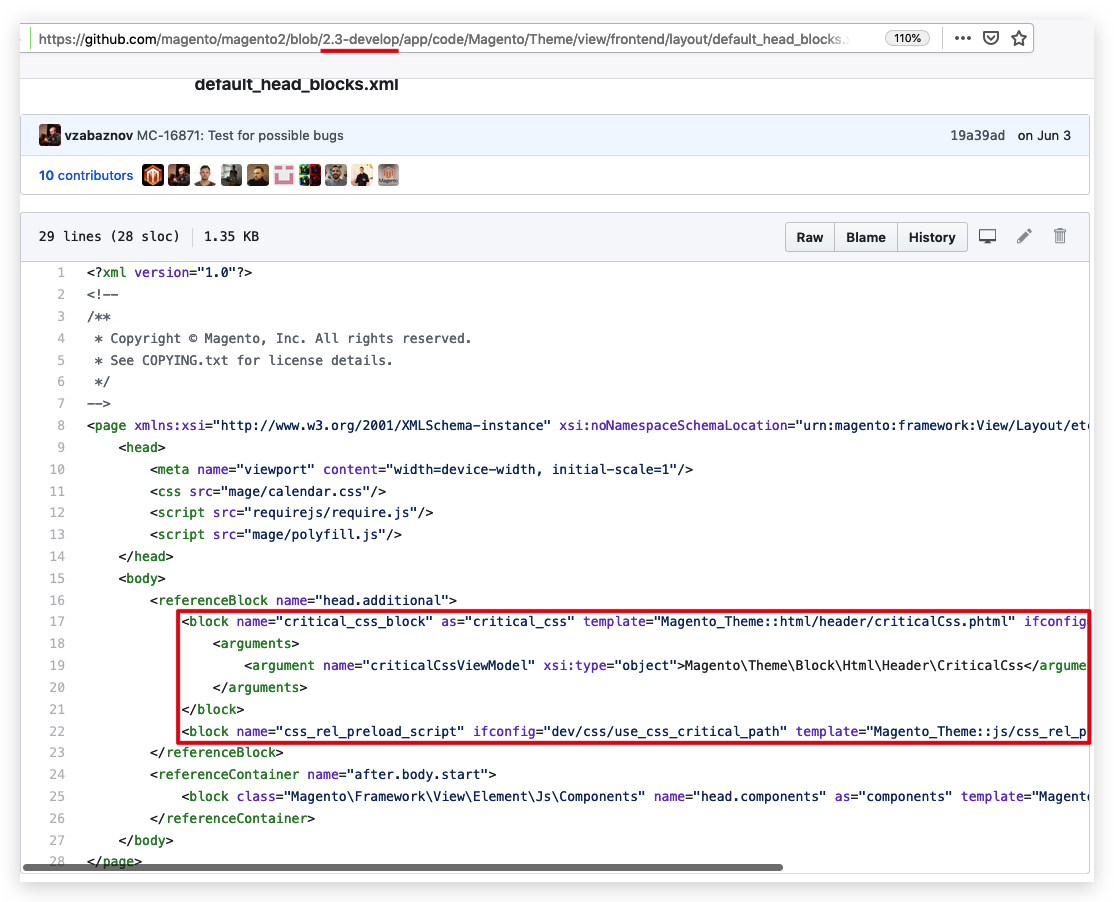Open the last contributor avatar labeled Magento
The image size is (1114, 902).
[x=389, y=175]
